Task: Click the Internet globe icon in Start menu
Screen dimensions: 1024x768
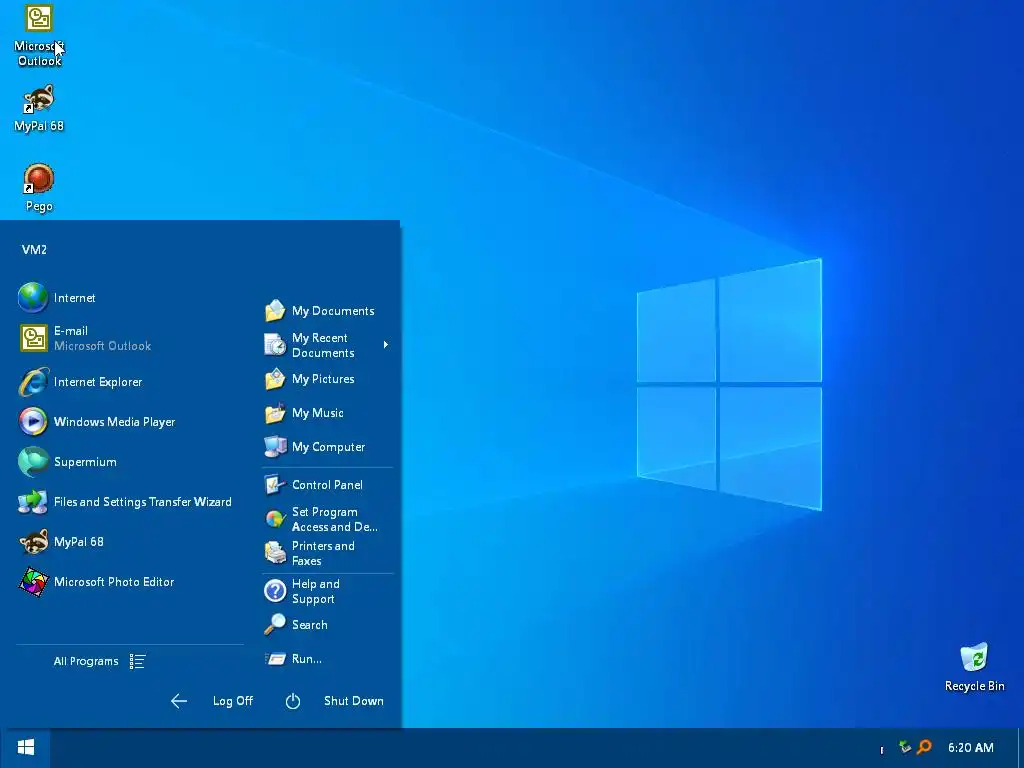Action: (x=33, y=298)
